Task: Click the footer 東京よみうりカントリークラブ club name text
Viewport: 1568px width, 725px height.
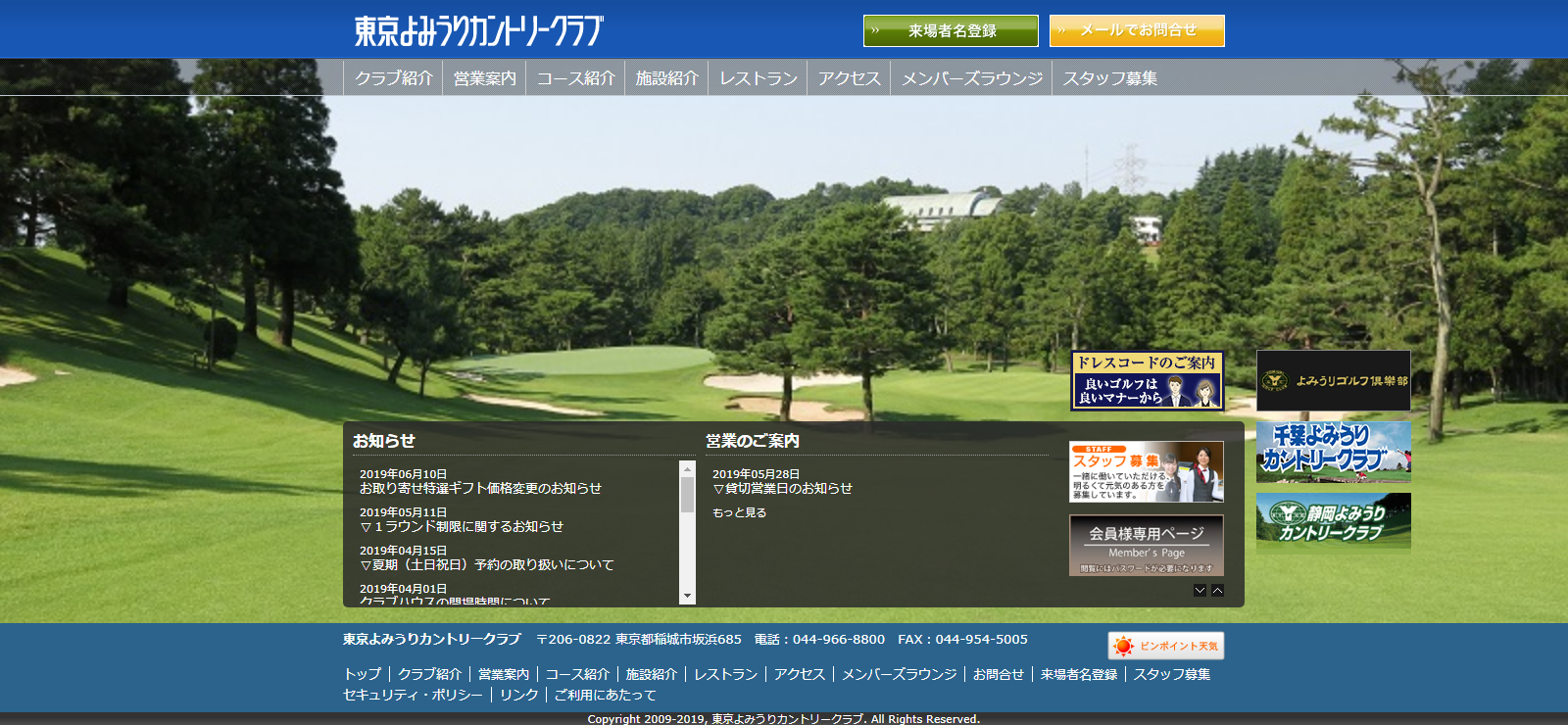Action: click(432, 639)
